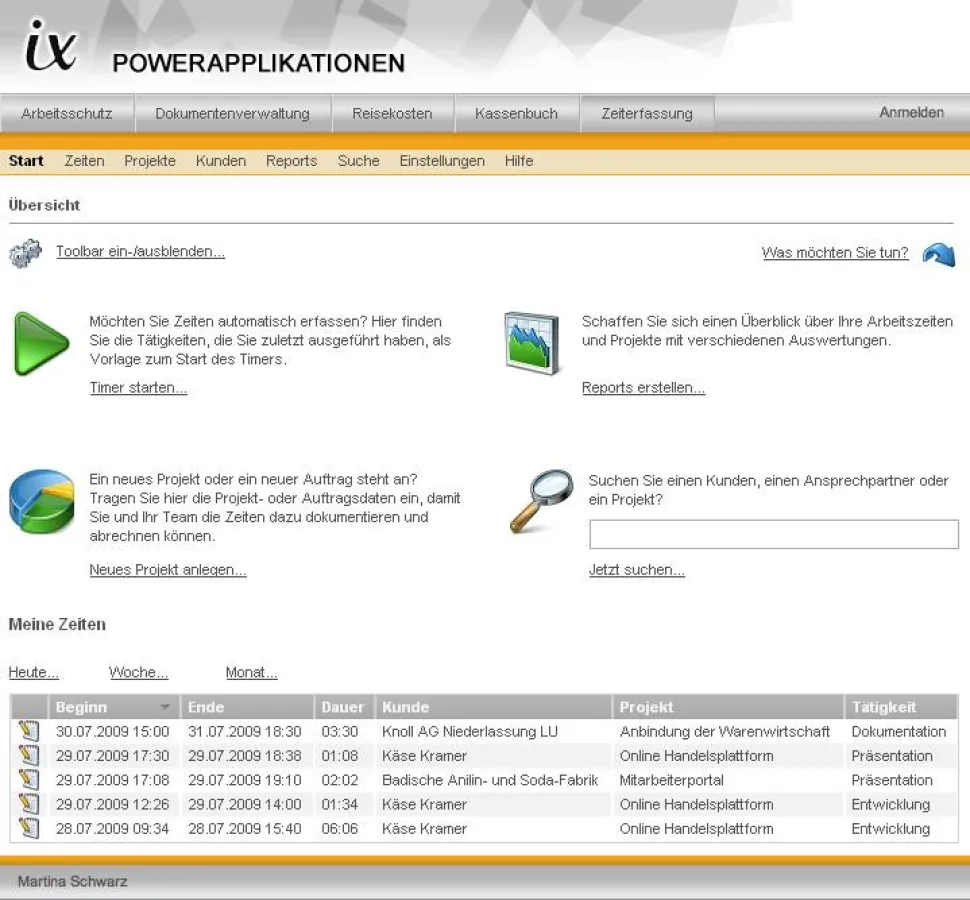The width and height of the screenshot is (970, 900).
Task: Click the Anmelden button
Action: (x=911, y=113)
